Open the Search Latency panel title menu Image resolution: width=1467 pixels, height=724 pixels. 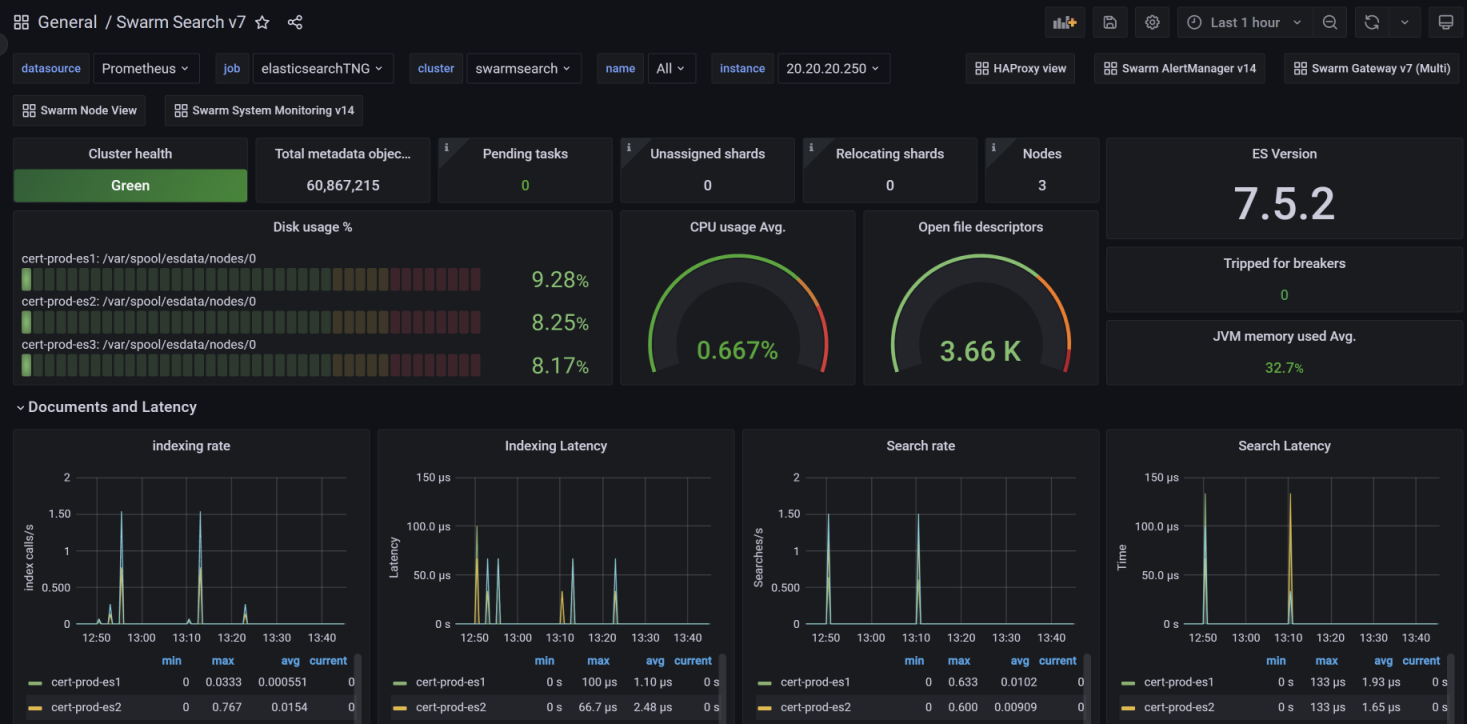pyautogui.click(x=1285, y=446)
